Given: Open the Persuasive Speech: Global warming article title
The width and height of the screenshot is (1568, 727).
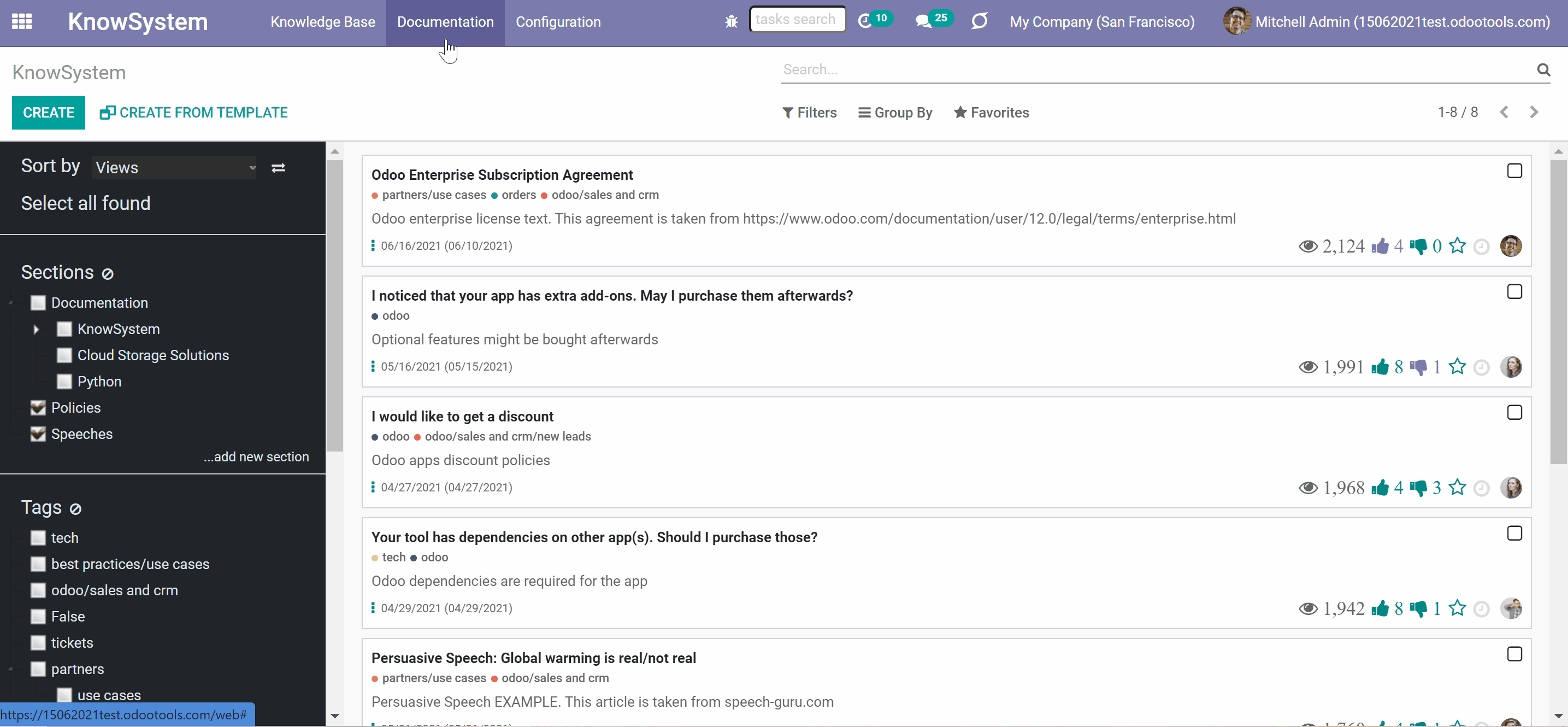Looking at the screenshot, I should [533, 658].
